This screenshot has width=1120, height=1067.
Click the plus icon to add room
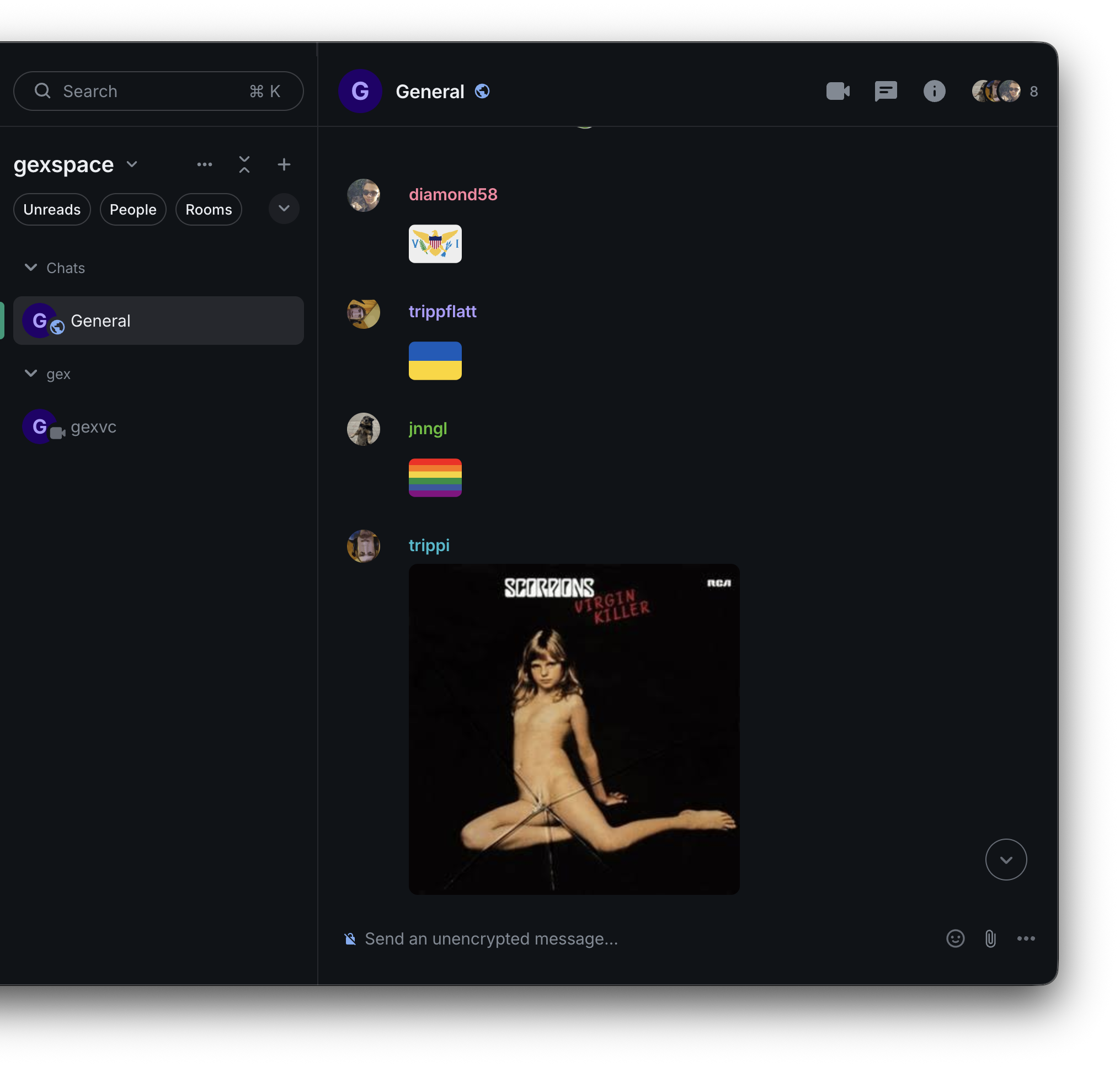(x=283, y=164)
